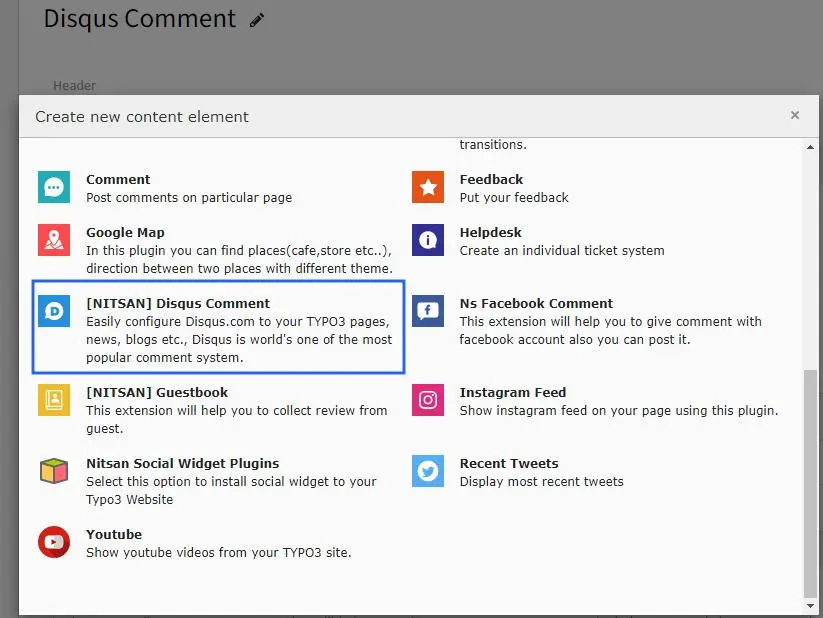
Task: Click Guestbook 'collect review from guest' description
Action: [x=237, y=420]
